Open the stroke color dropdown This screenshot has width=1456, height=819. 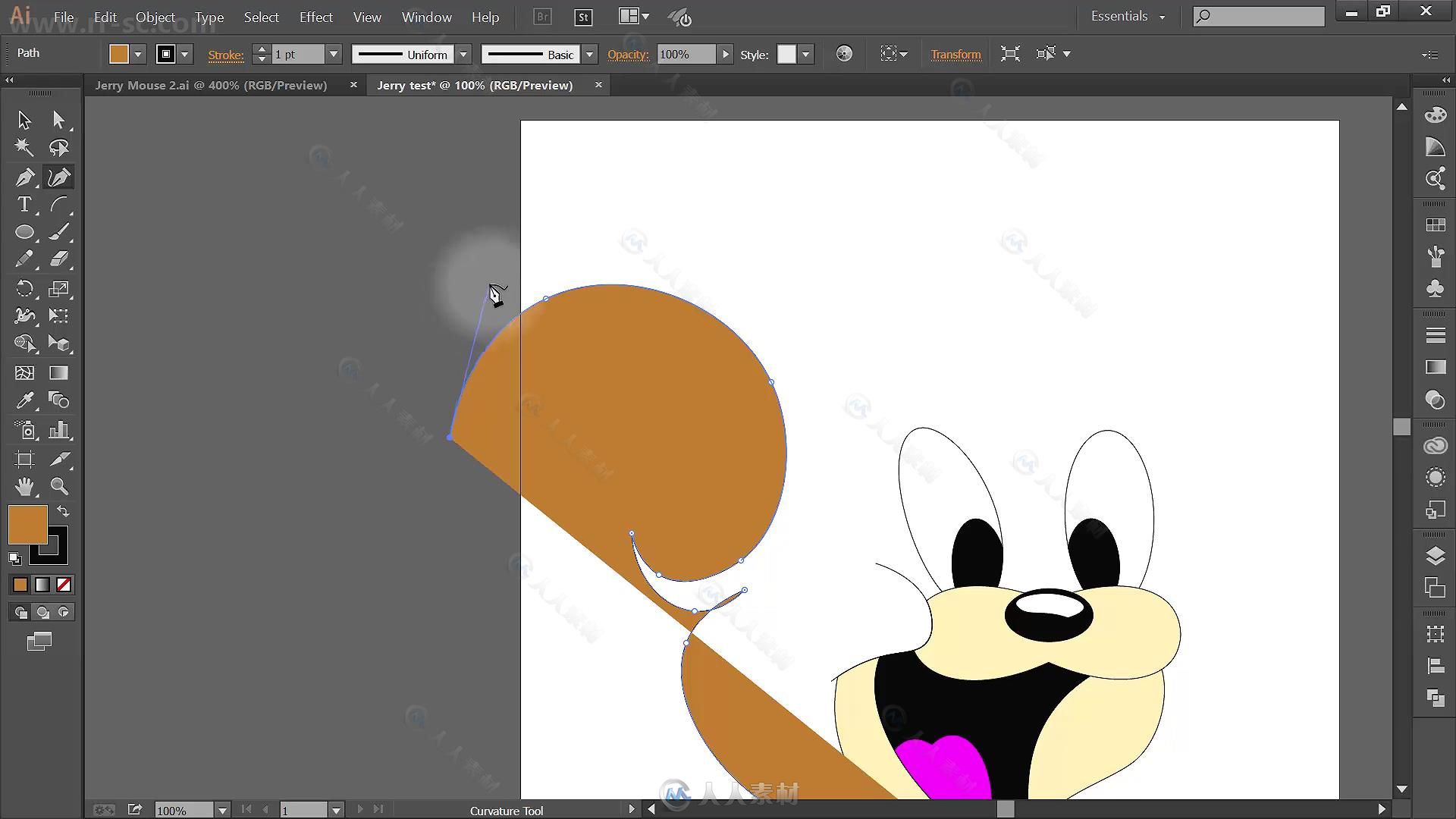point(184,54)
